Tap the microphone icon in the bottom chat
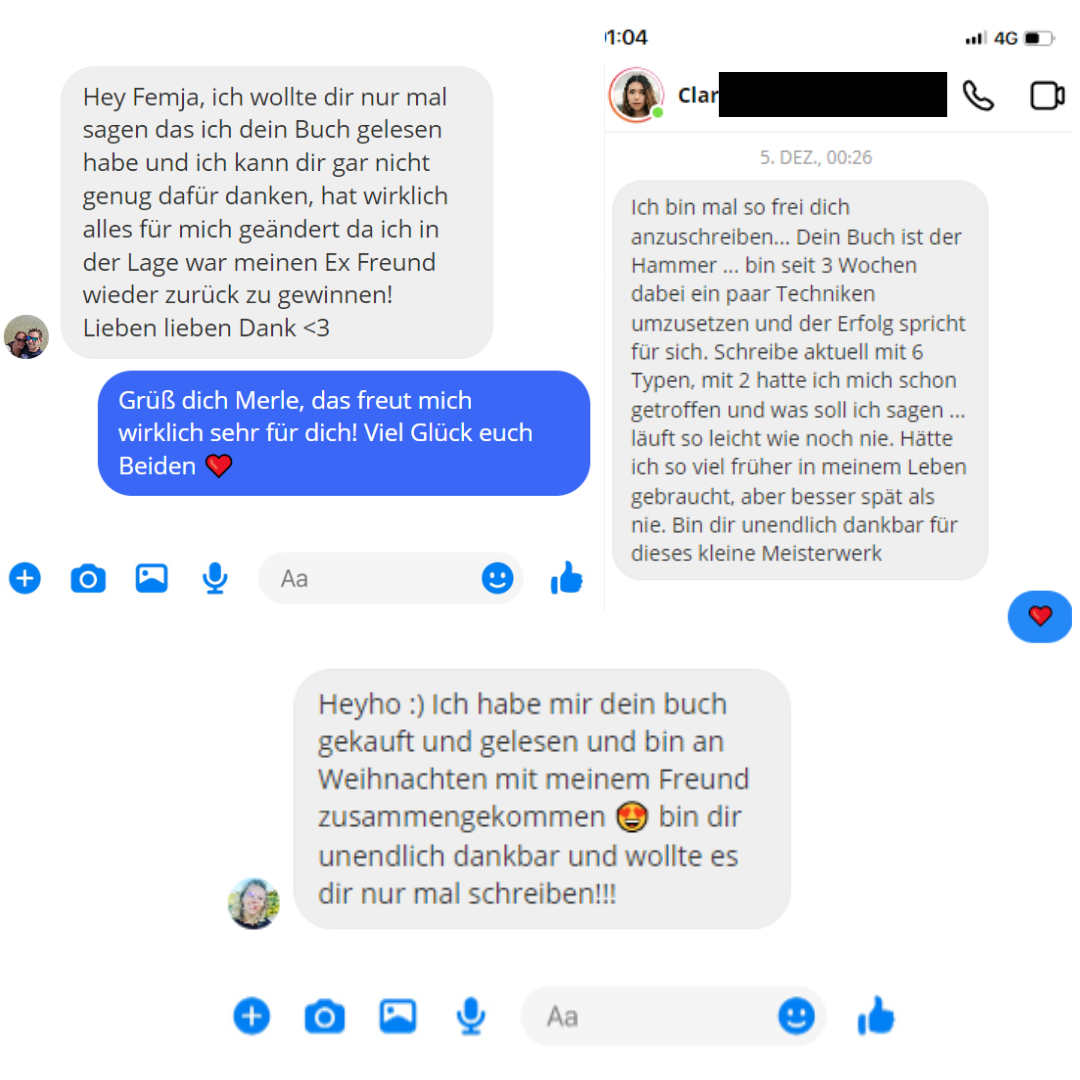1080x1080 pixels. (x=471, y=1016)
